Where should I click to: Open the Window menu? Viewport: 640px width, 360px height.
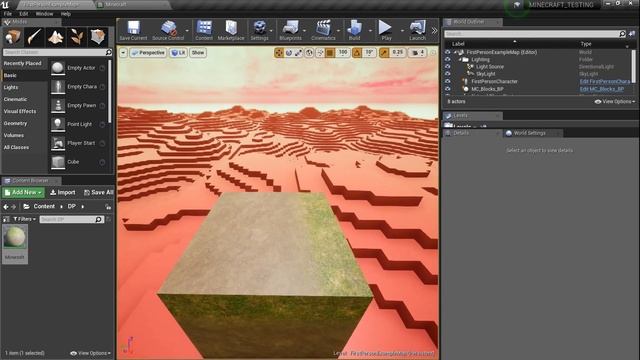[x=44, y=14]
